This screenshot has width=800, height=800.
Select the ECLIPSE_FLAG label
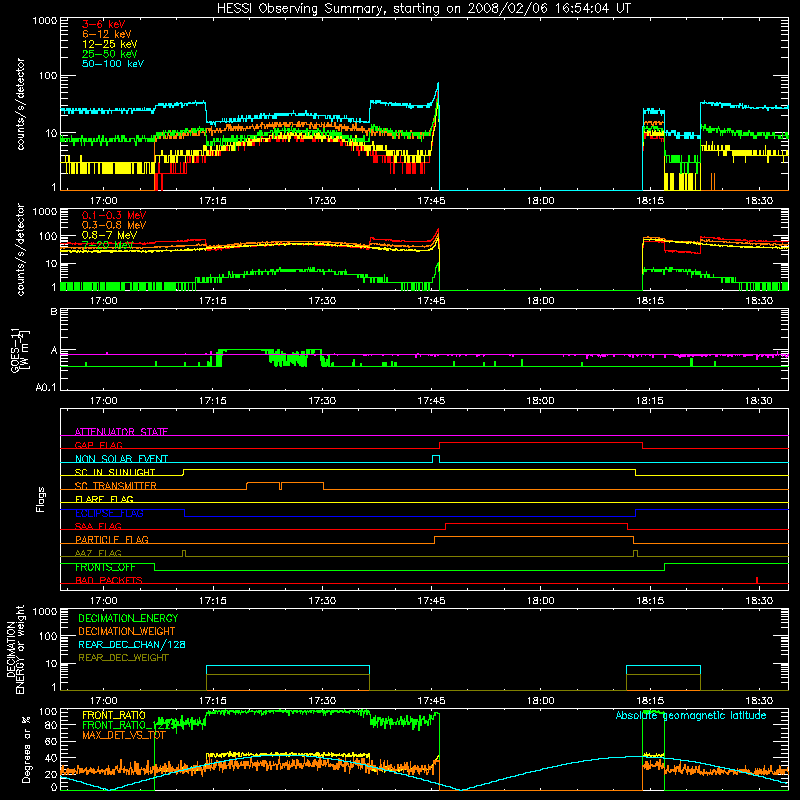pos(109,513)
